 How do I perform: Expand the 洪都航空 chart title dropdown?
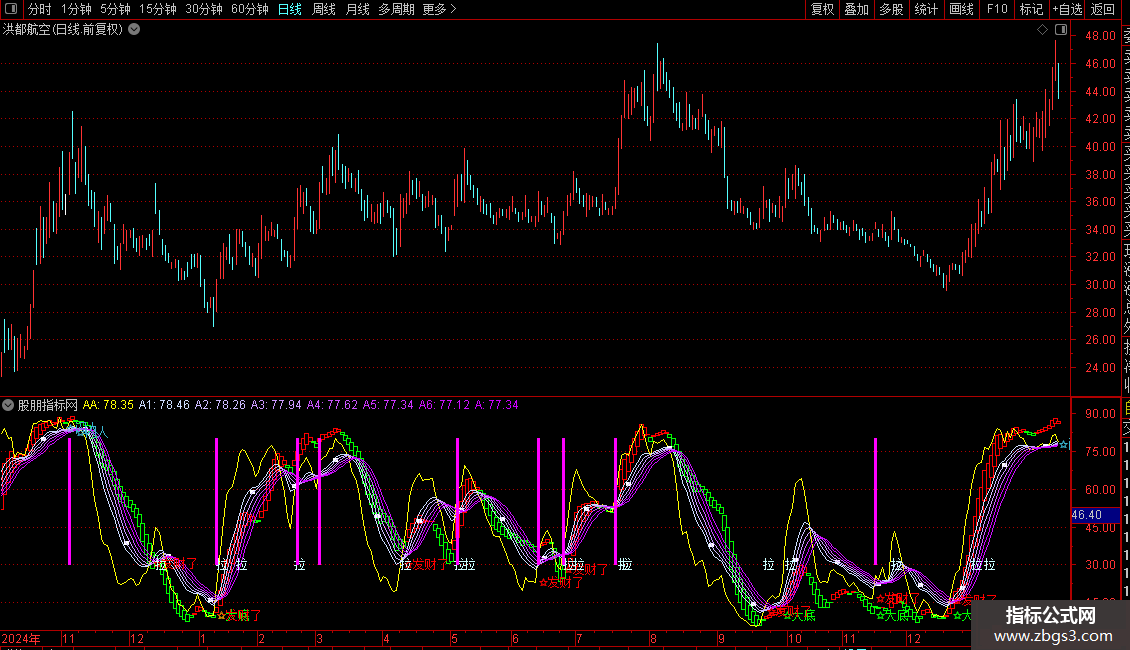(134, 30)
